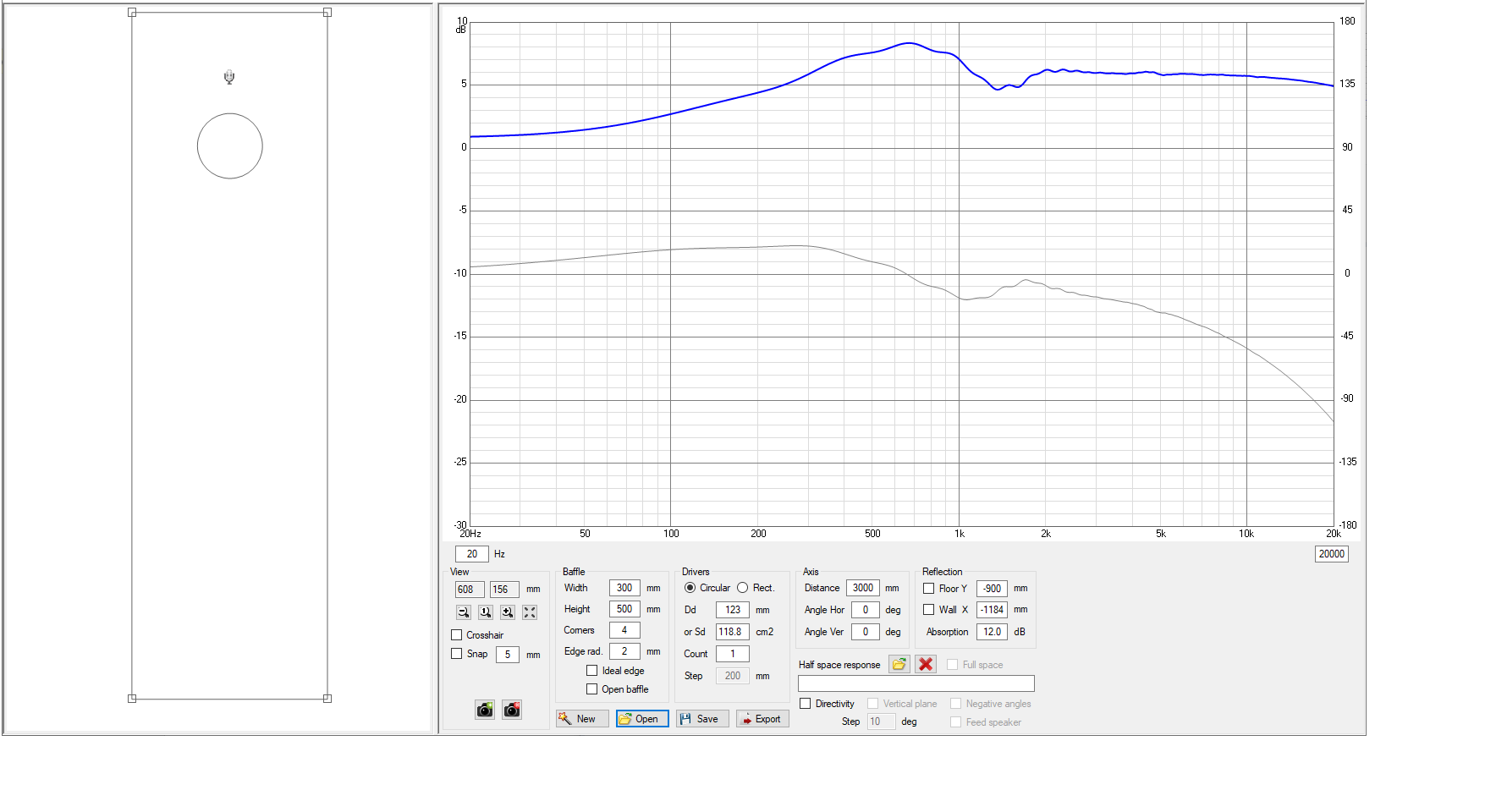Click the Baffle Height field
The height and width of the screenshot is (812, 1507).
[x=624, y=609]
